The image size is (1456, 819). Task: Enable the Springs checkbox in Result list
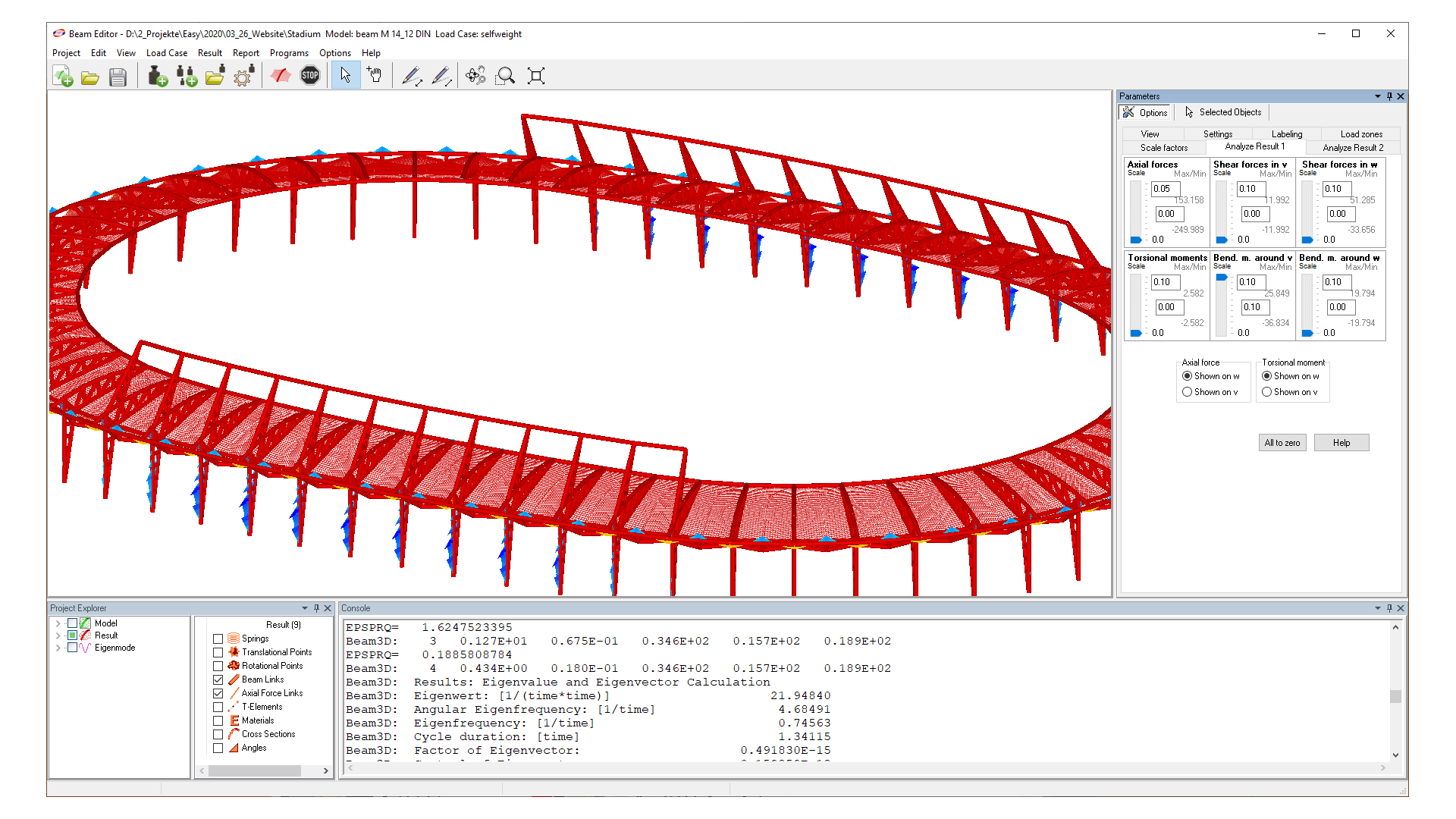(218, 638)
